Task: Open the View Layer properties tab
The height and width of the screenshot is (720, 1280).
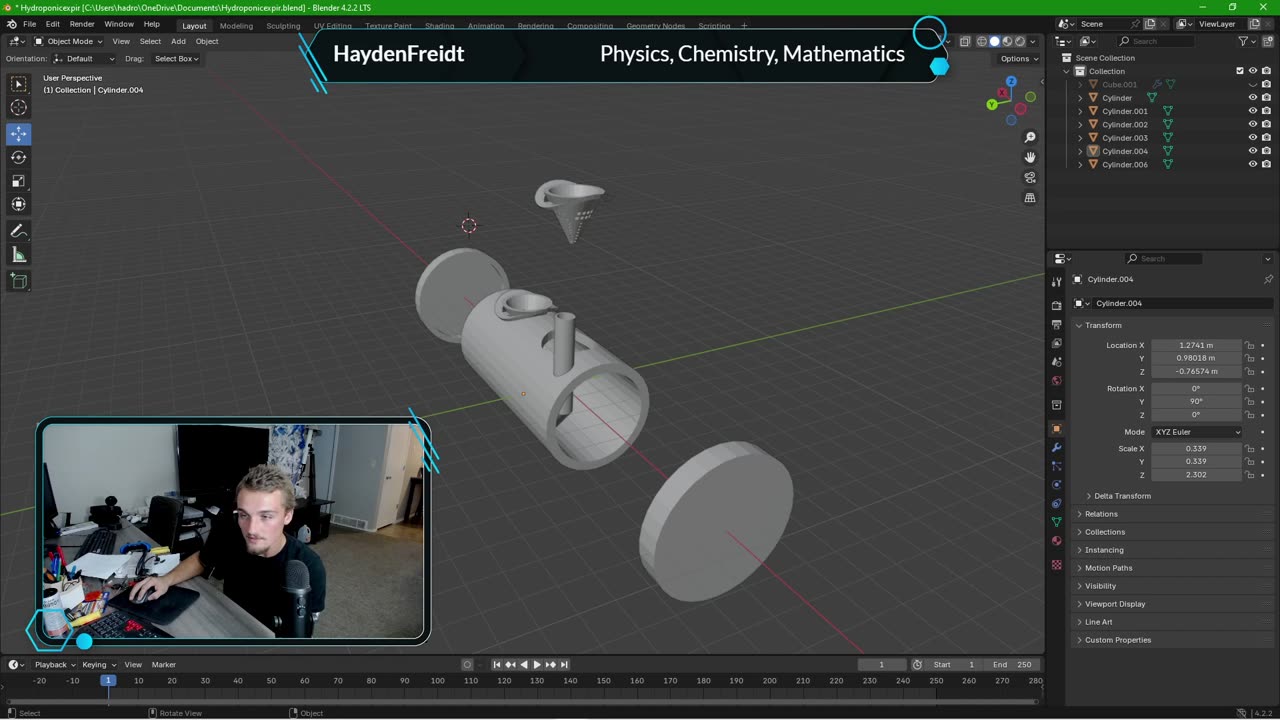Action: 1057,343
